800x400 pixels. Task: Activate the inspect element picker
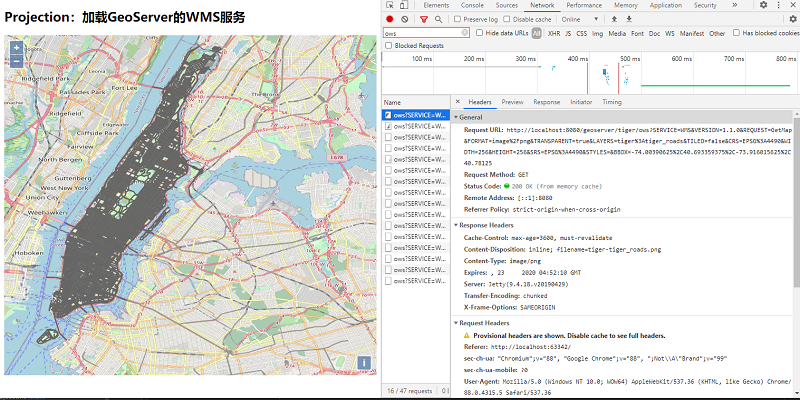click(x=389, y=5)
